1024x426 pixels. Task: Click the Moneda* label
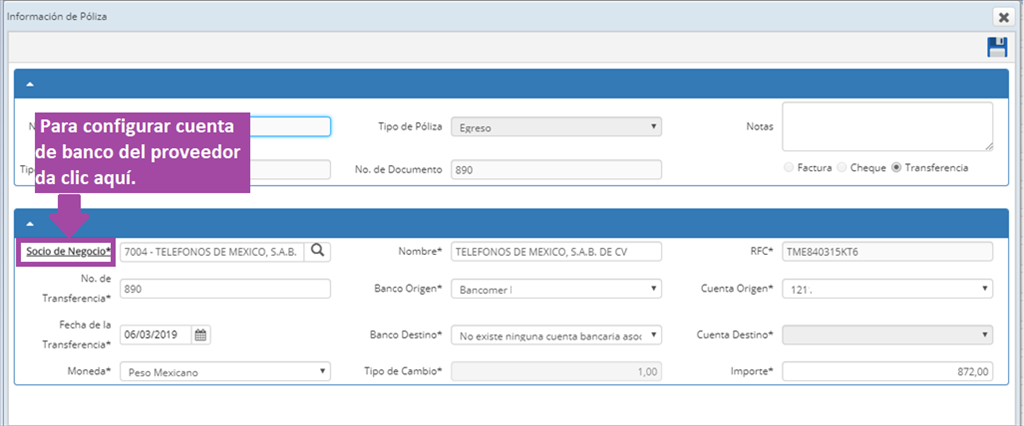pyautogui.click(x=91, y=372)
